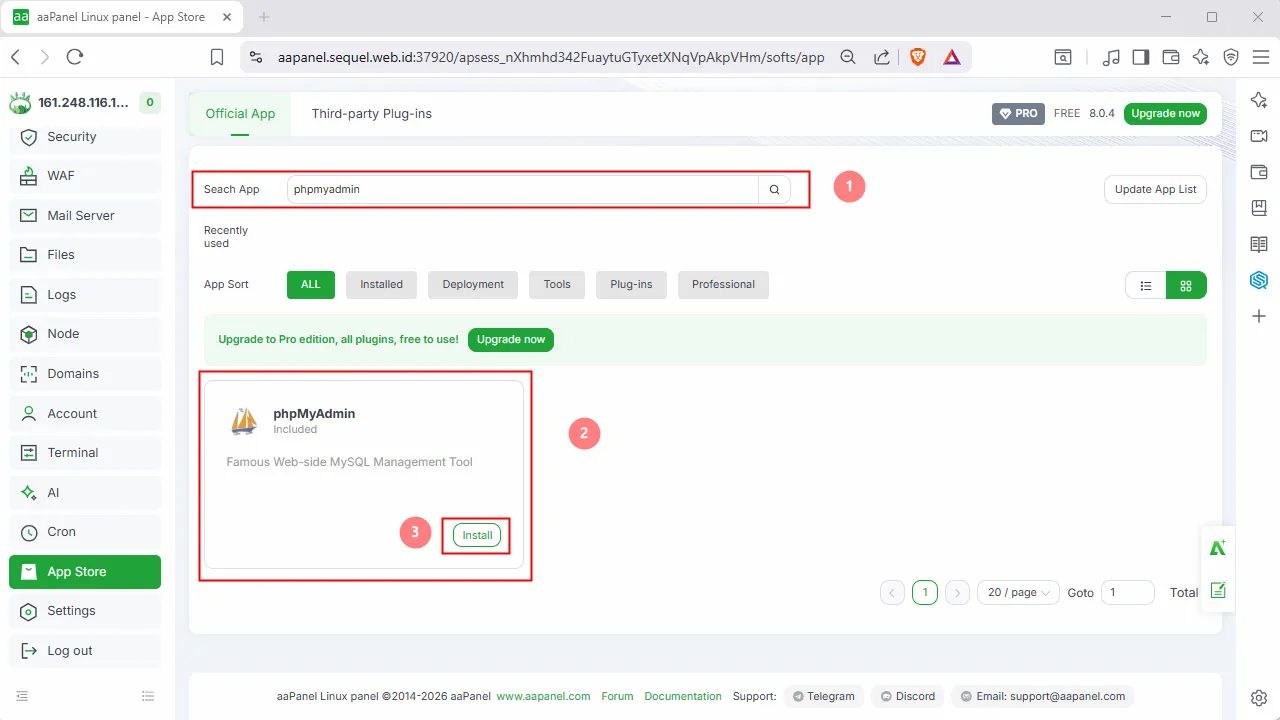The height and width of the screenshot is (720, 1280).
Task: Click Log out in the sidebar
Action: (x=85, y=651)
